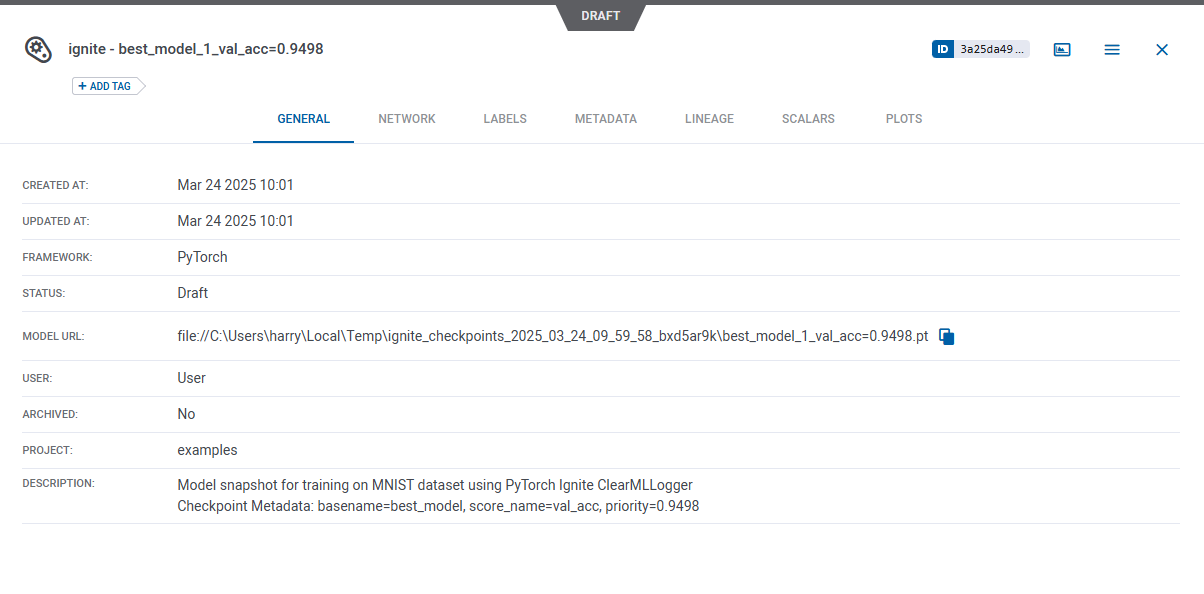
Task: Switch to the Network tab
Action: [x=406, y=119]
